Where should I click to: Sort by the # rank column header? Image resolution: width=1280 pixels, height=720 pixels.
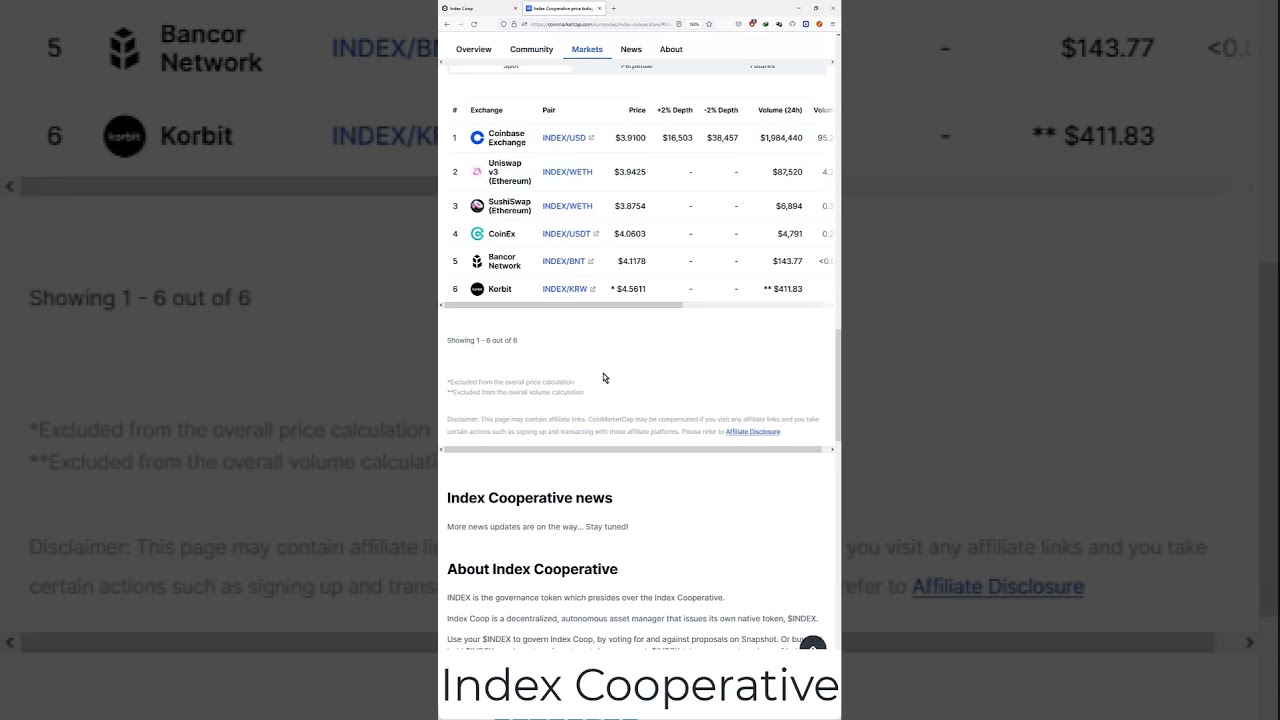pyautogui.click(x=455, y=110)
